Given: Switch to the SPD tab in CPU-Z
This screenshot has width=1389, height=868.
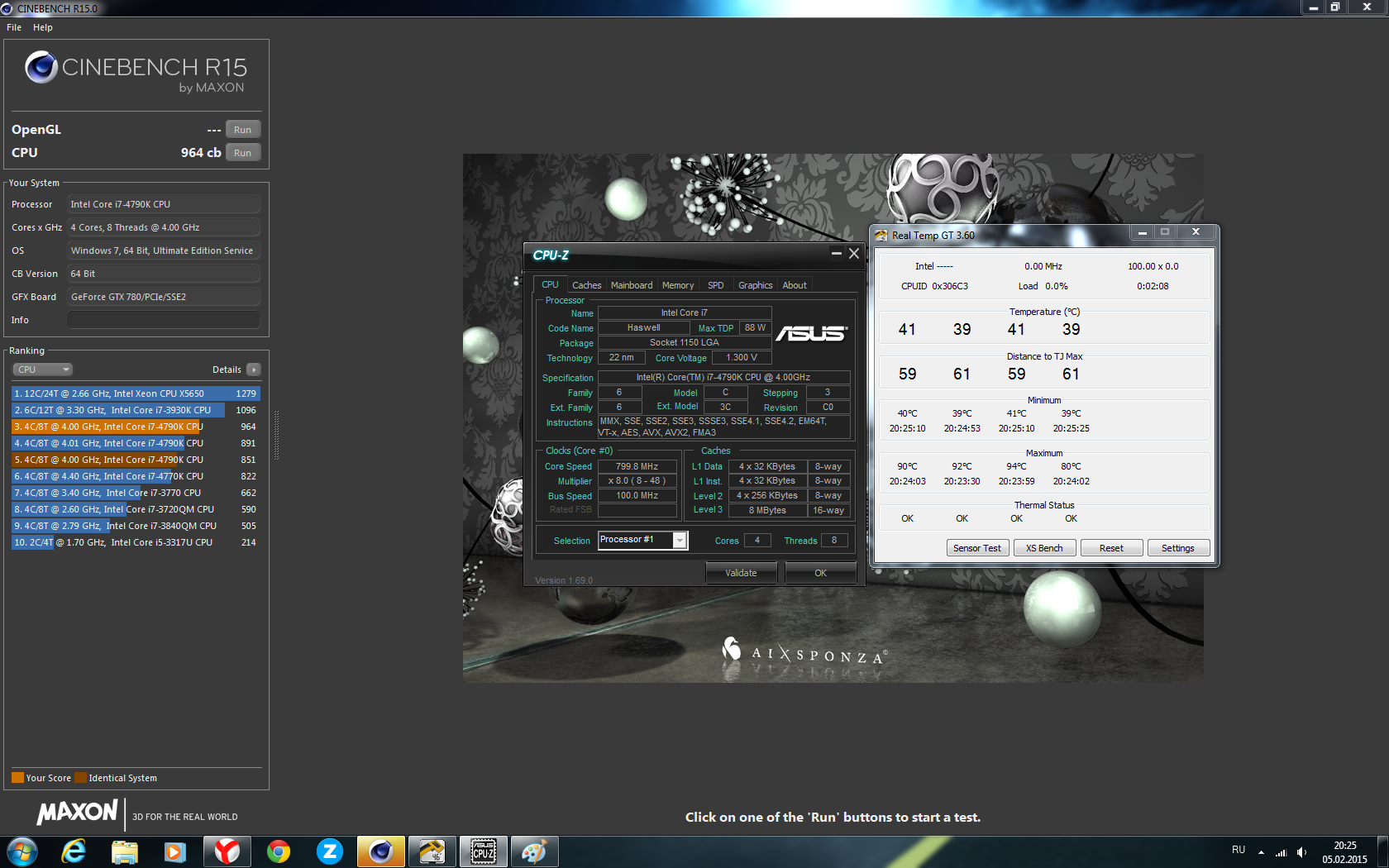Looking at the screenshot, I should tap(716, 285).
